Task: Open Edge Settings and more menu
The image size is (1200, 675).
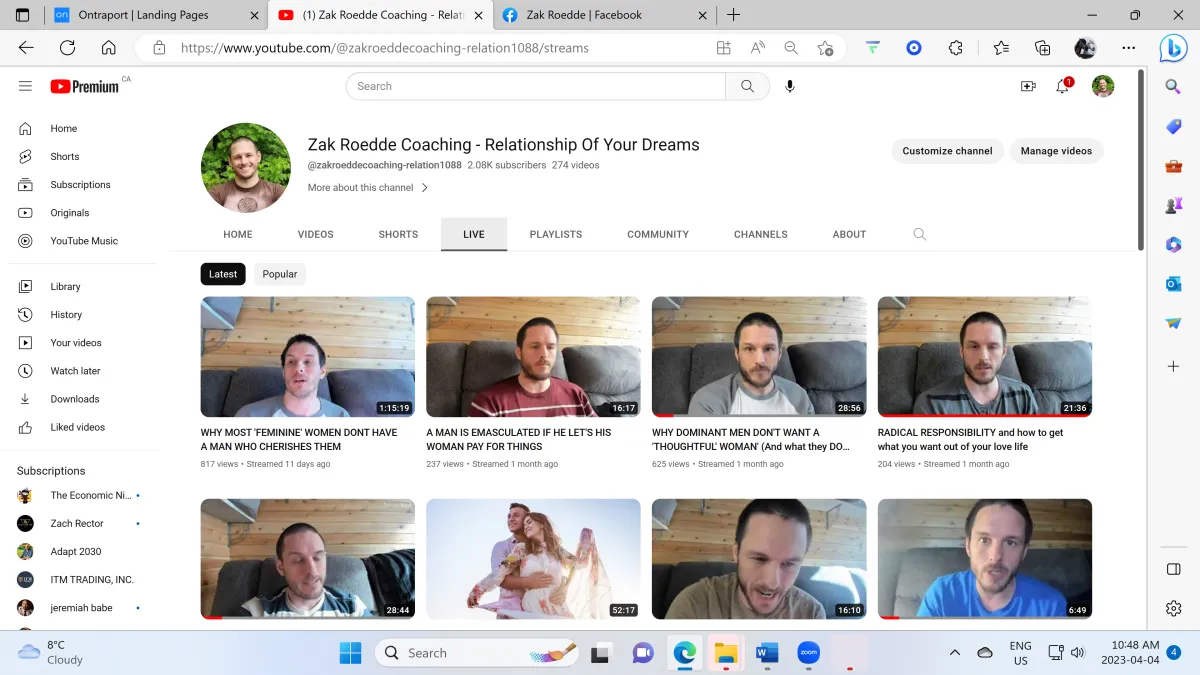Action: pyautogui.click(x=1129, y=47)
